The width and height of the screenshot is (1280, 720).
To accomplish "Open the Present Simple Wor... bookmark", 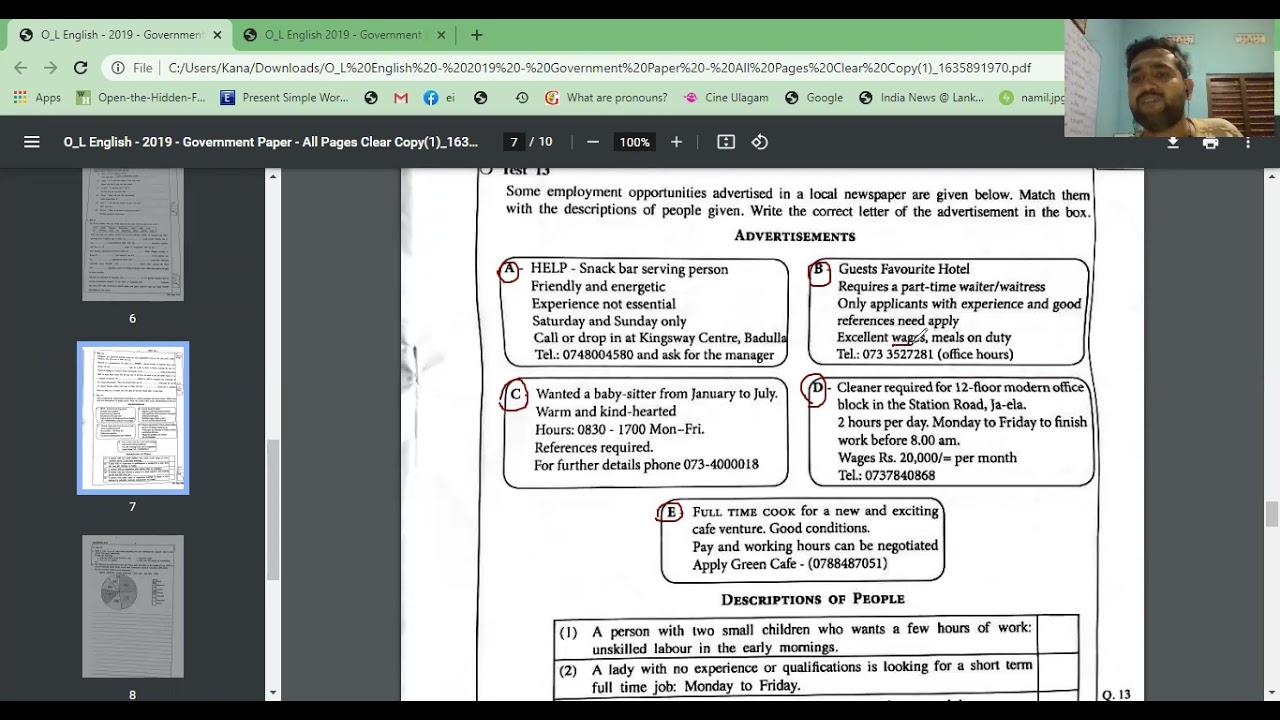I will pos(284,98).
